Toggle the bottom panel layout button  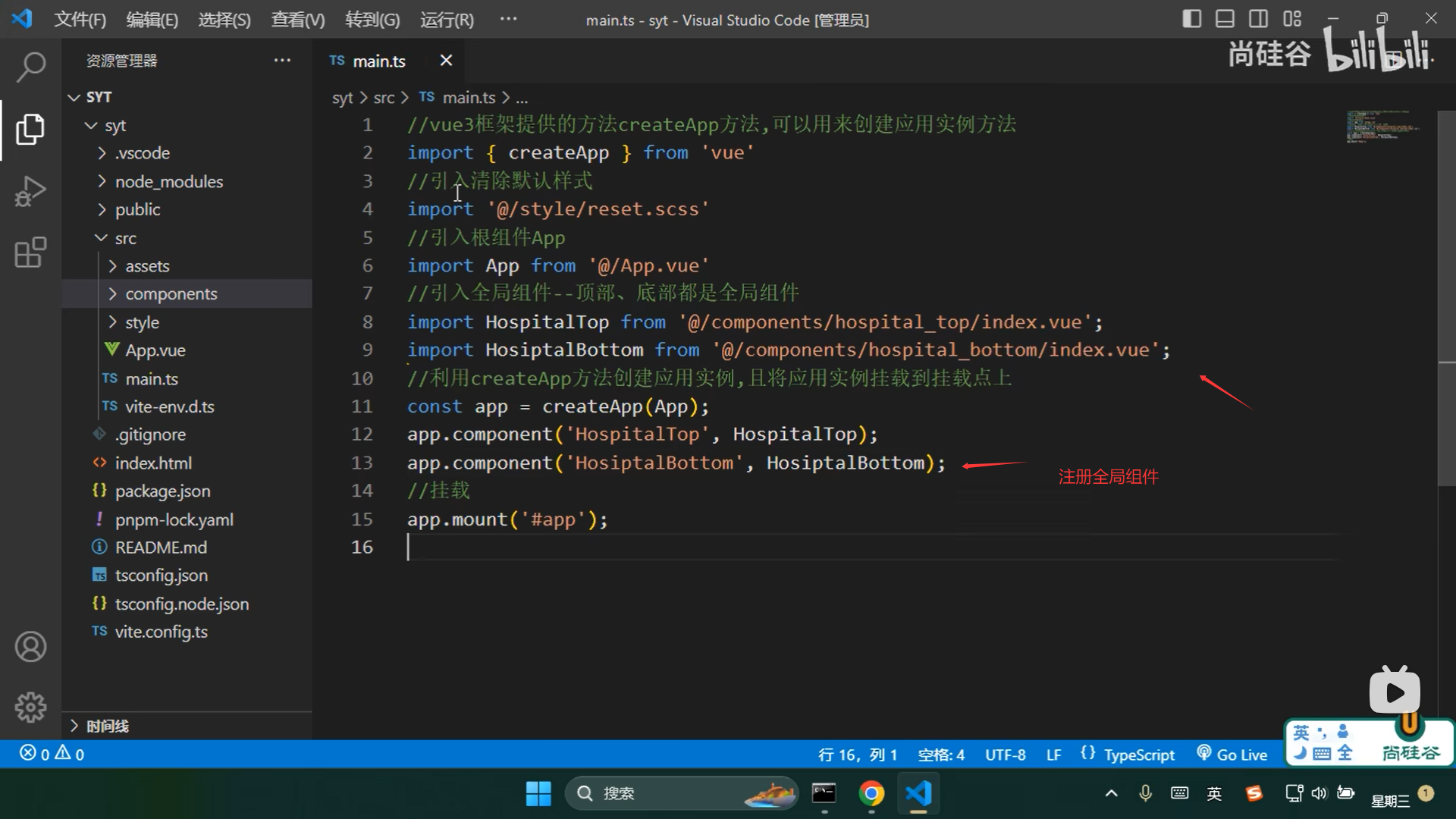pyautogui.click(x=1225, y=19)
